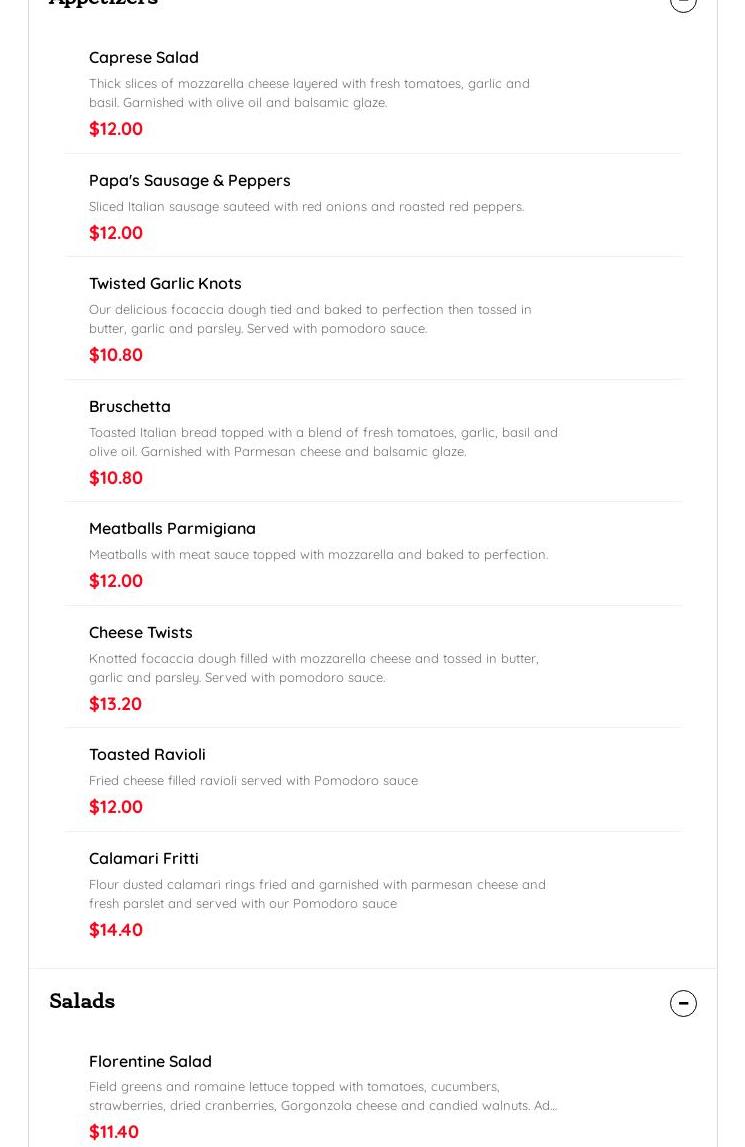Open the Cheese Twists item
This screenshot has height=1147, width=745.
[x=141, y=633]
